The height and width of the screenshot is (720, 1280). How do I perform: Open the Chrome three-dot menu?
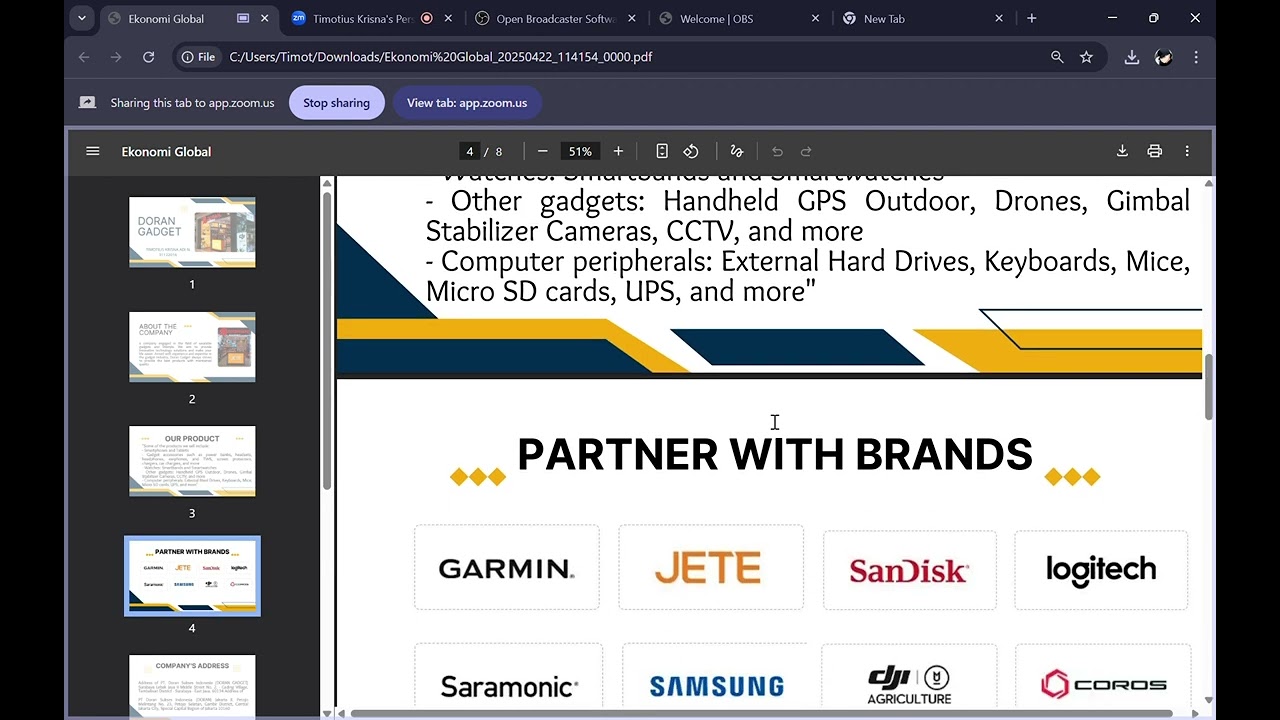pos(1196,57)
